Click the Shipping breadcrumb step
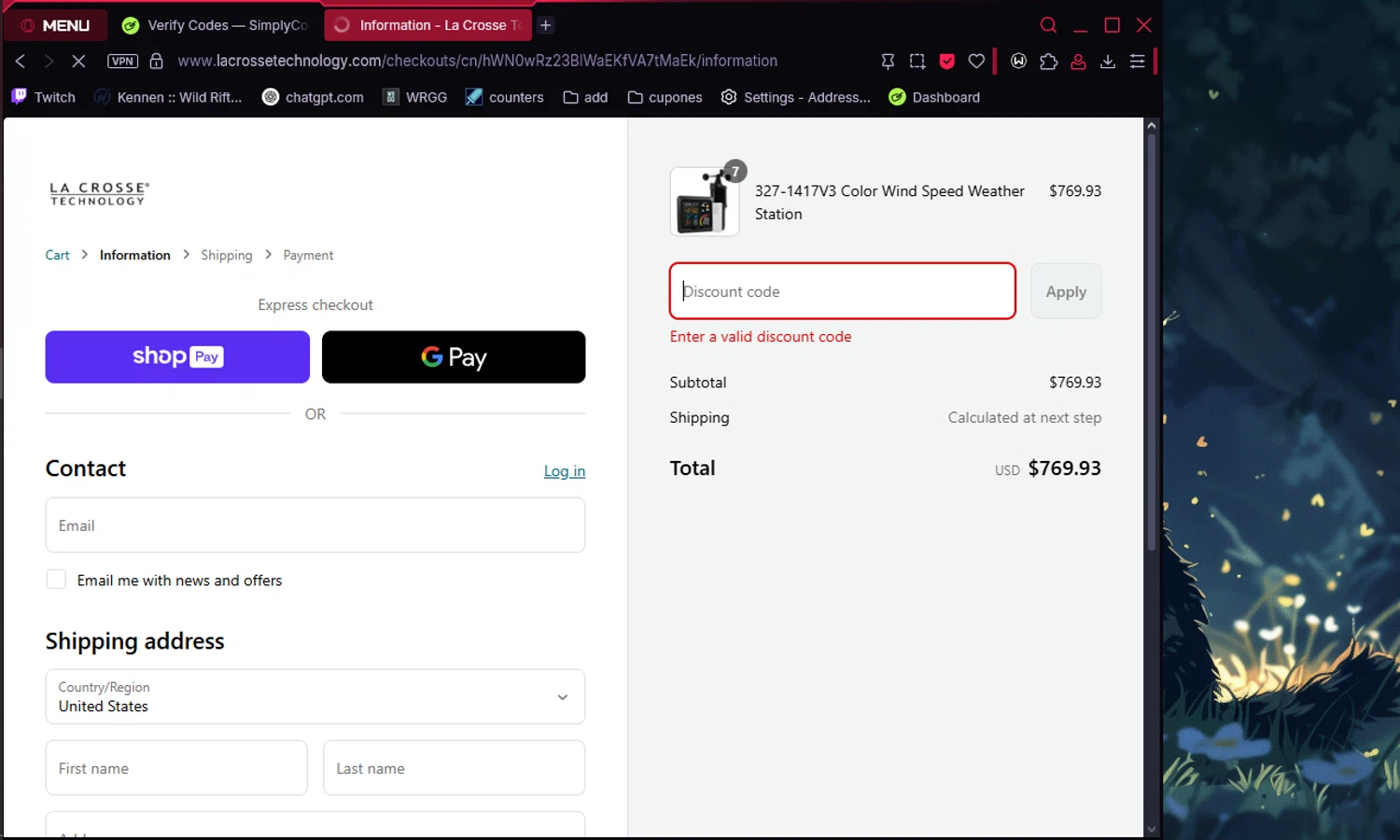This screenshot has width=1400, height=840. pyautogui.click(x=226, y=255)
